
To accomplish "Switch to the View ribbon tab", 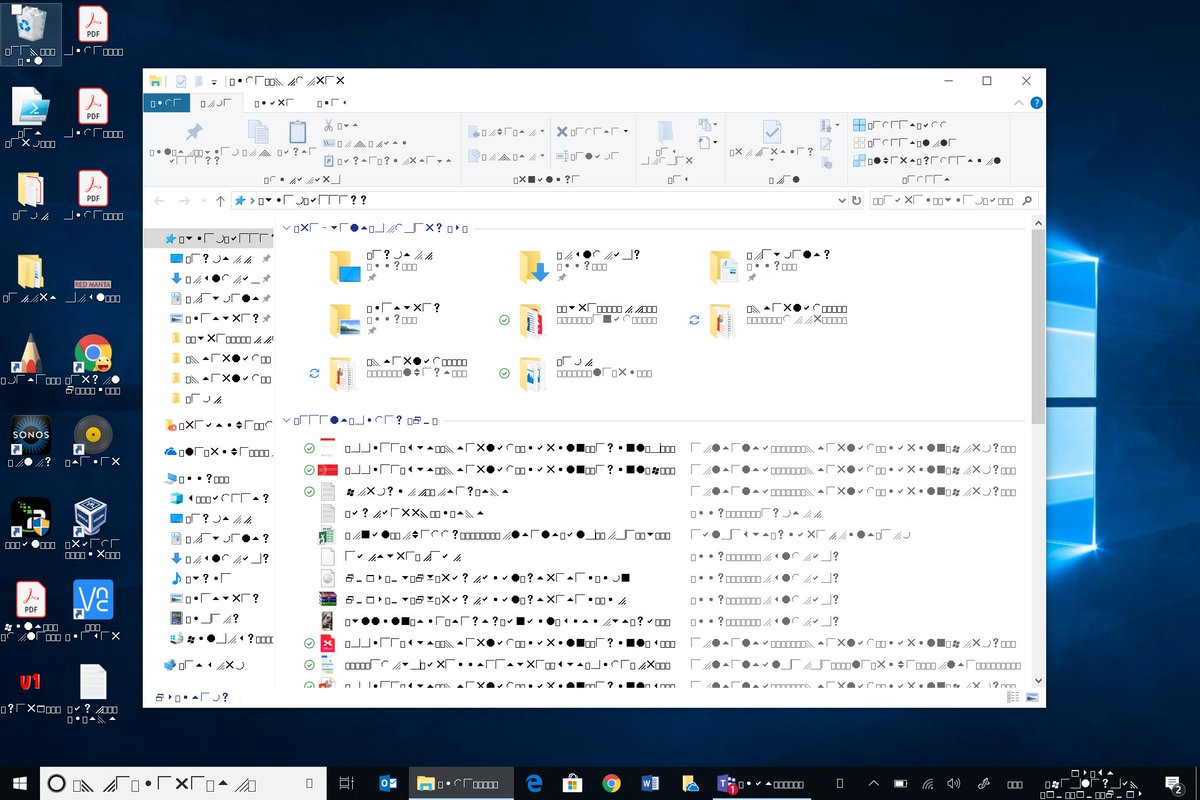I will point(331,102).
